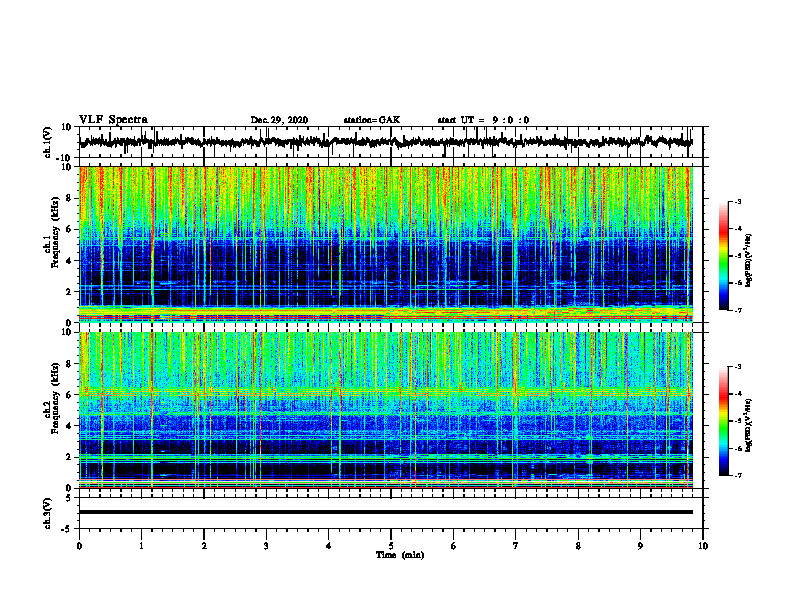
Task: Click the ch.1 spectrogram color scale bar
Action: point(723,256)
